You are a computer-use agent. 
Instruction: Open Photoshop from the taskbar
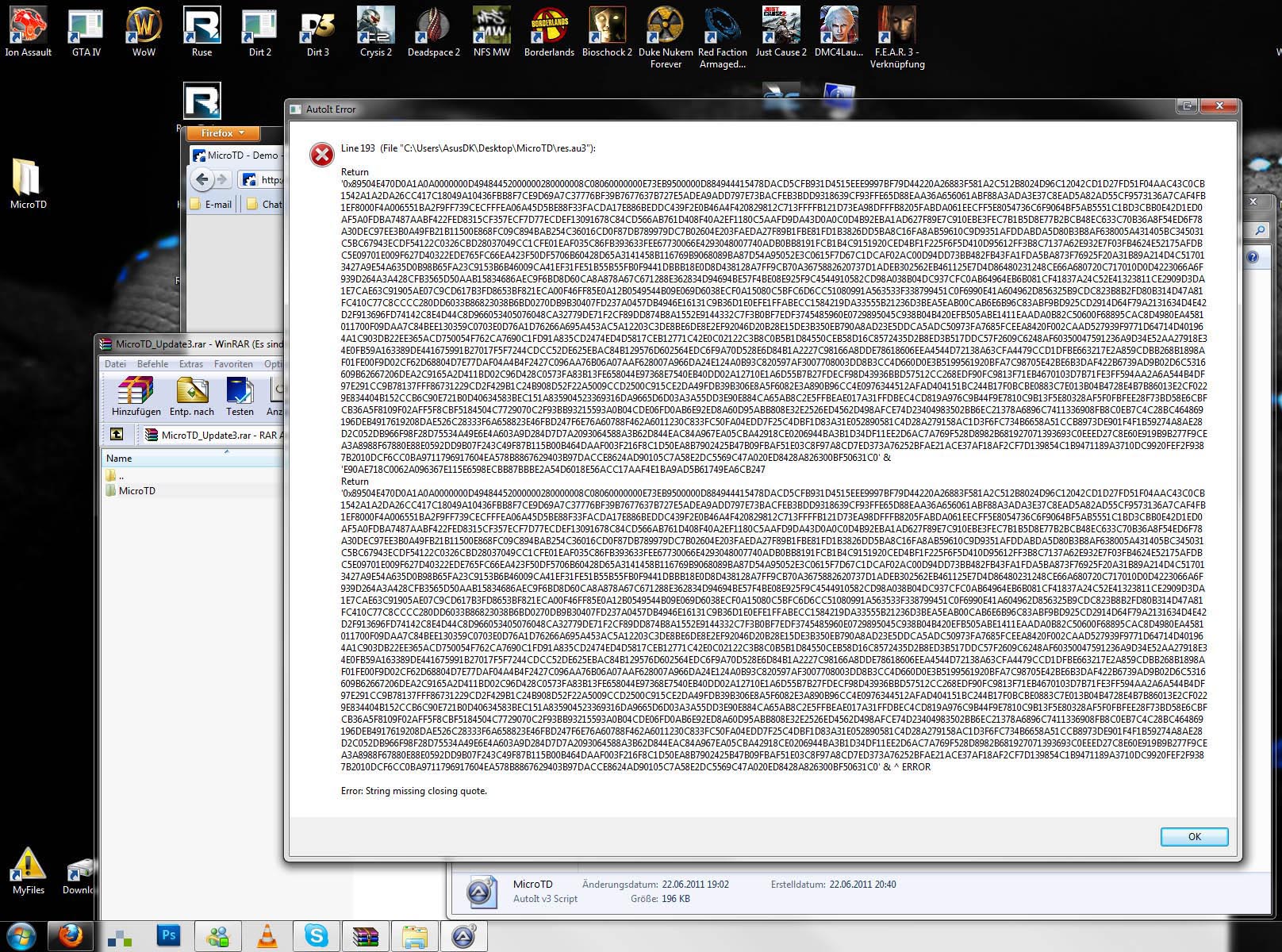tap(168, 936)
